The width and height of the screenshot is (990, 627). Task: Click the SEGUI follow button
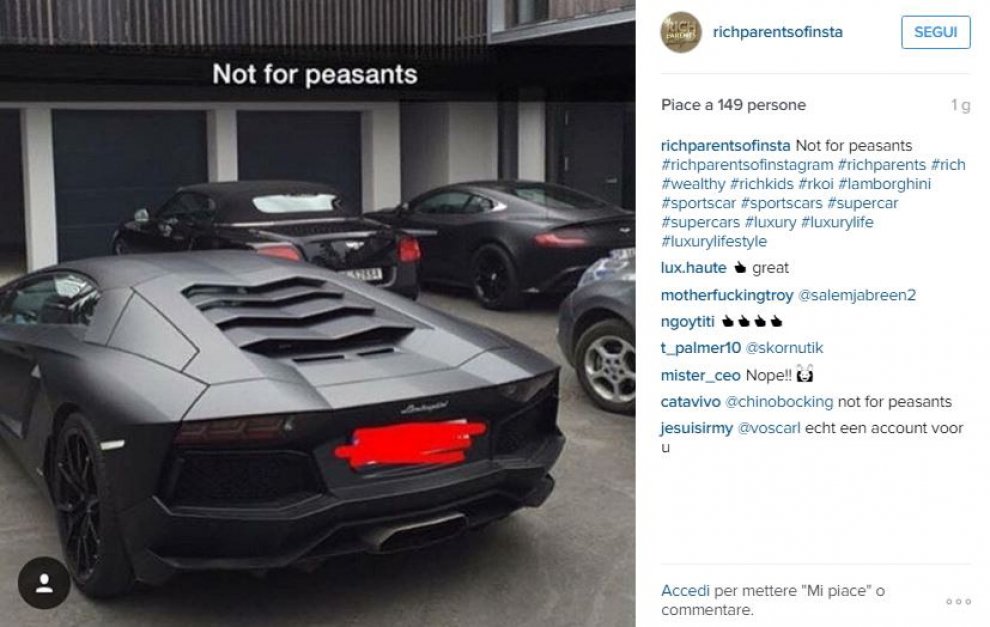[936, 32]
